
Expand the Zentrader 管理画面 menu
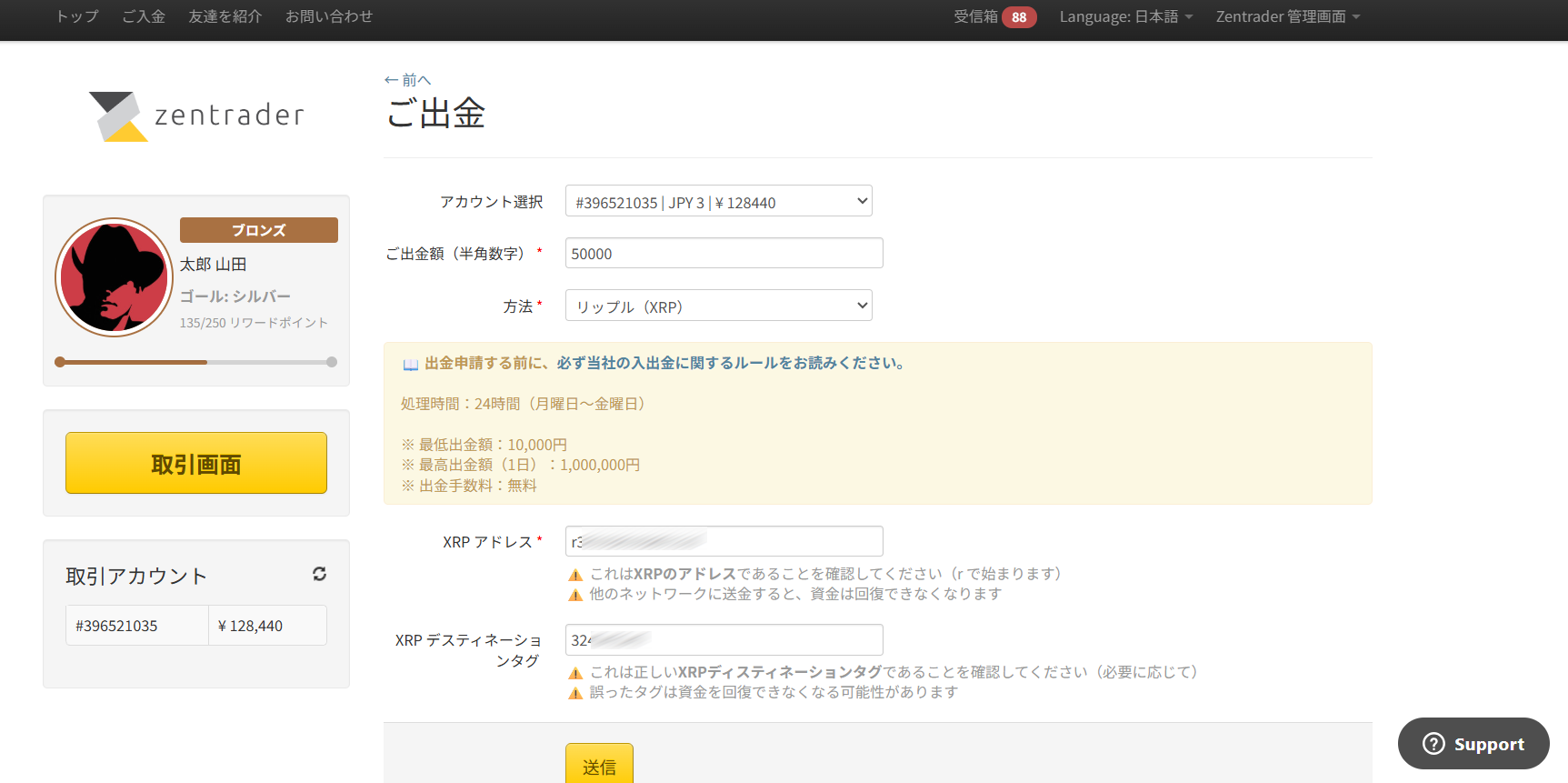tap(1288, 16)
